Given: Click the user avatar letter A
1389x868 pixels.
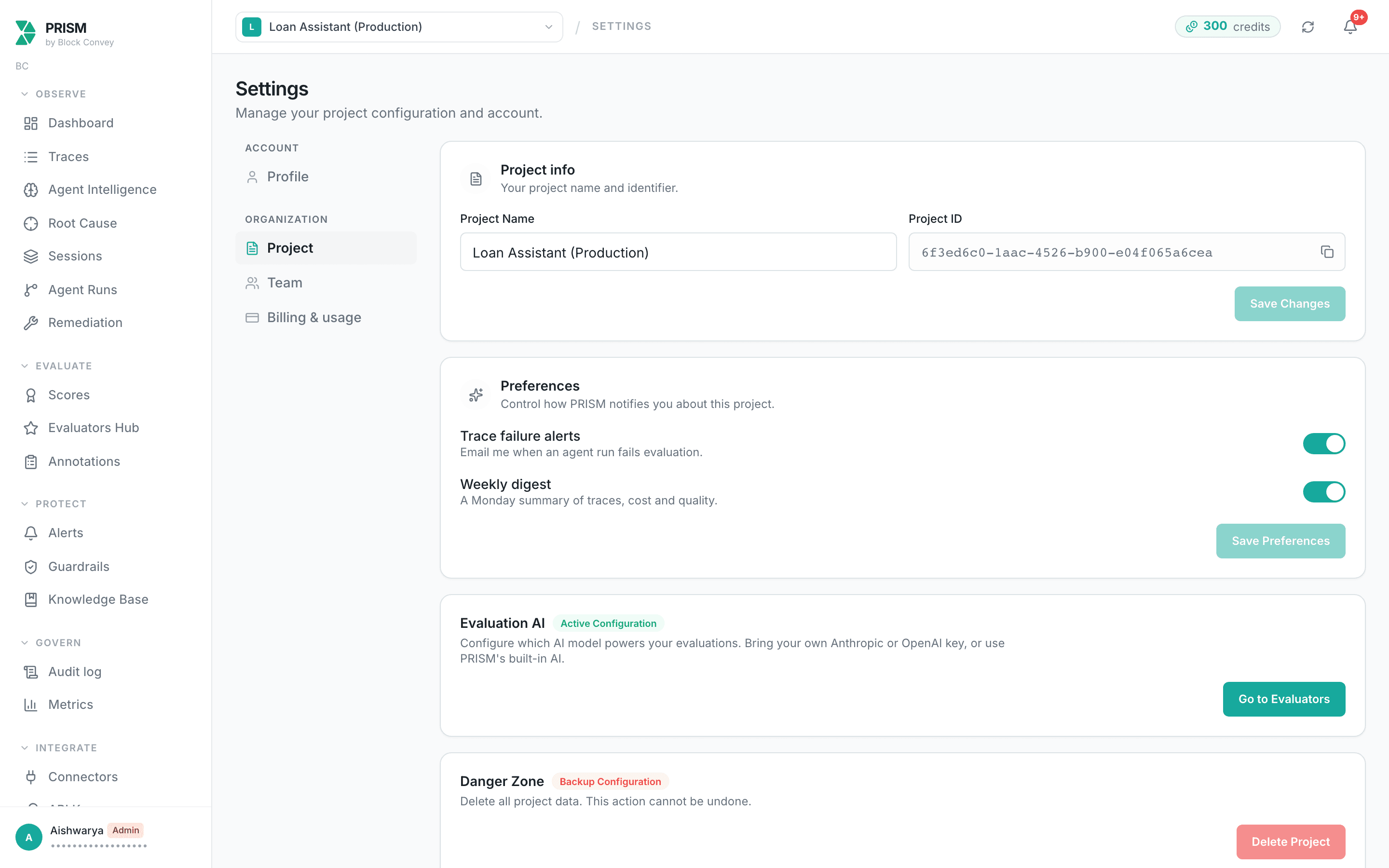Looking at the screenshot, I should point(29,837).
